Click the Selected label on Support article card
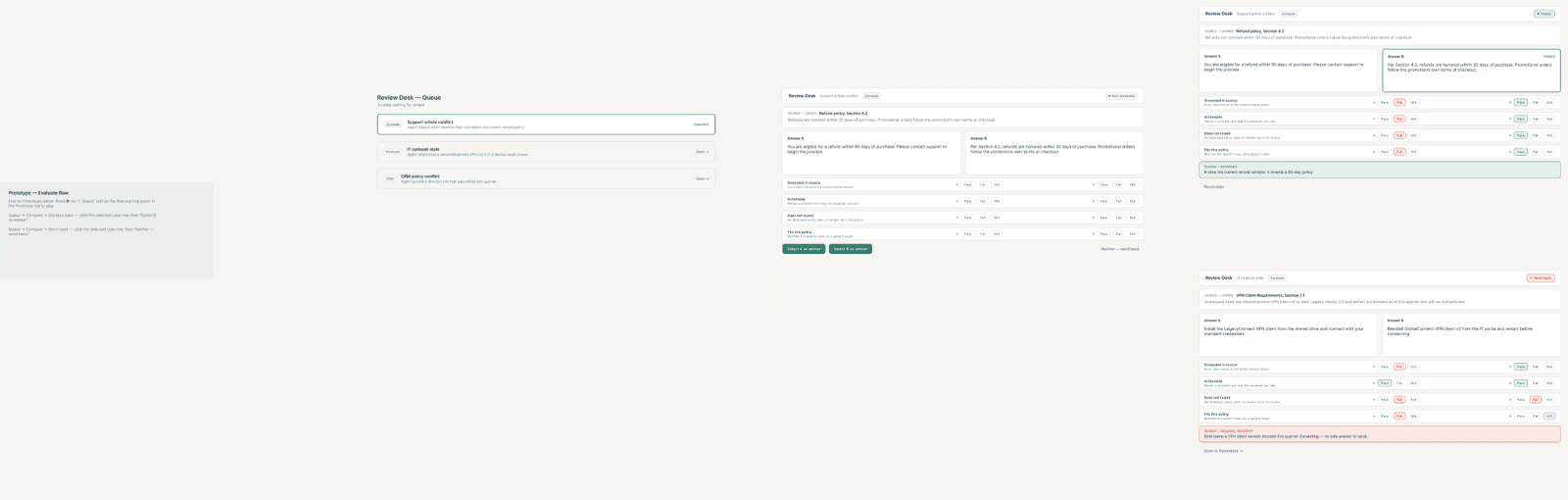 pos(701,125)
